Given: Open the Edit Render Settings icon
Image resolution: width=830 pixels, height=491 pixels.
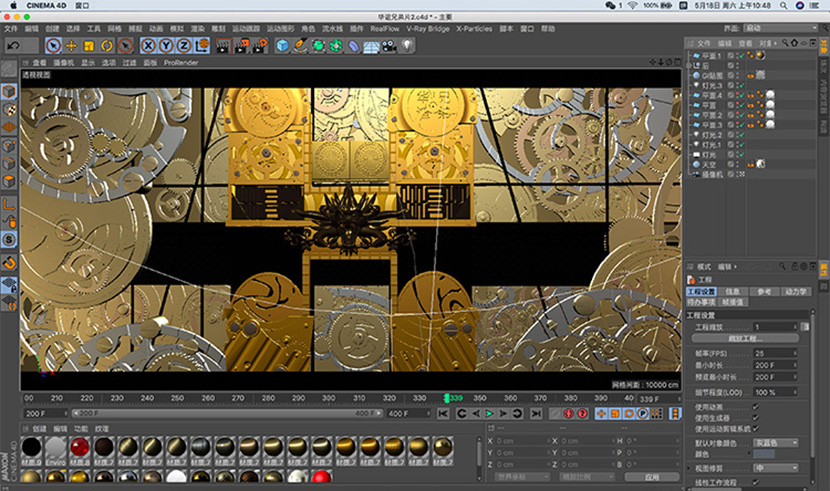Looking at the screenshot, I should click(260, 46).
